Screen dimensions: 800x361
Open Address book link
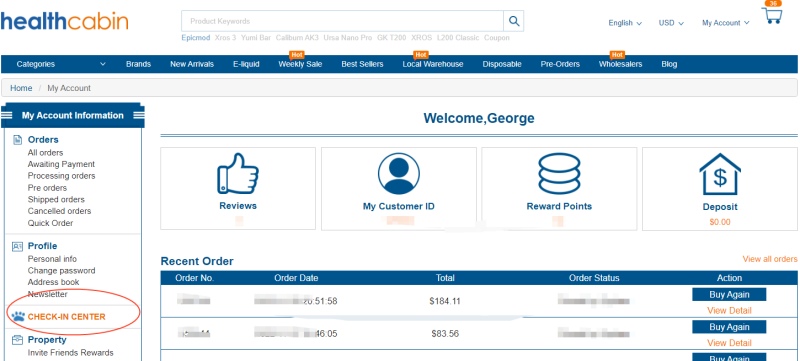(54, 282)
